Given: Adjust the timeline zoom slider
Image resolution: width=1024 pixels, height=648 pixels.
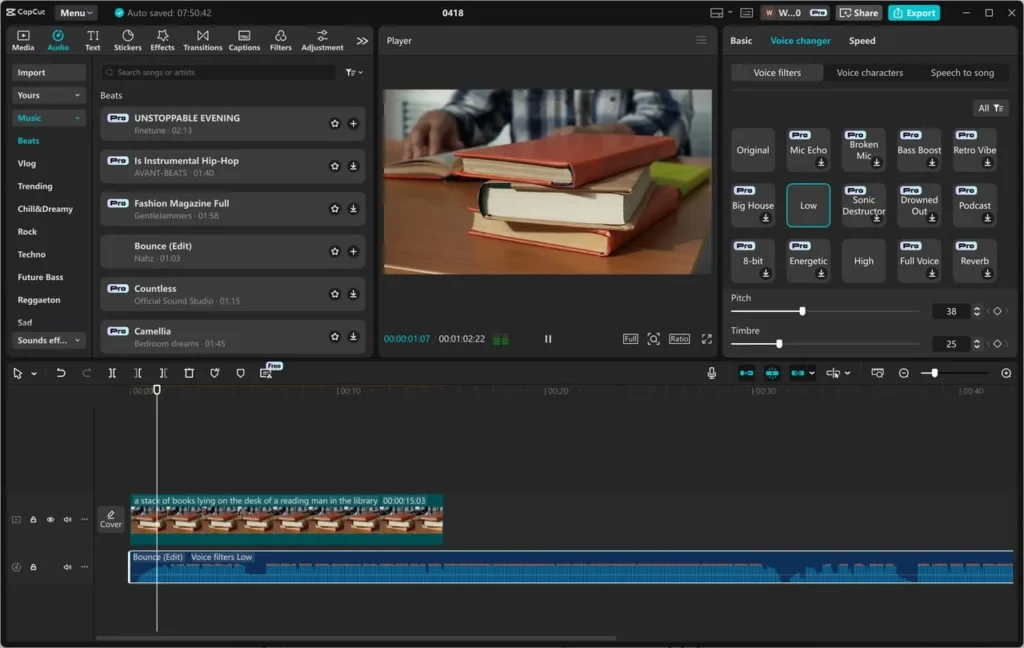Looking at the screenshot, I should coord(935,373).
